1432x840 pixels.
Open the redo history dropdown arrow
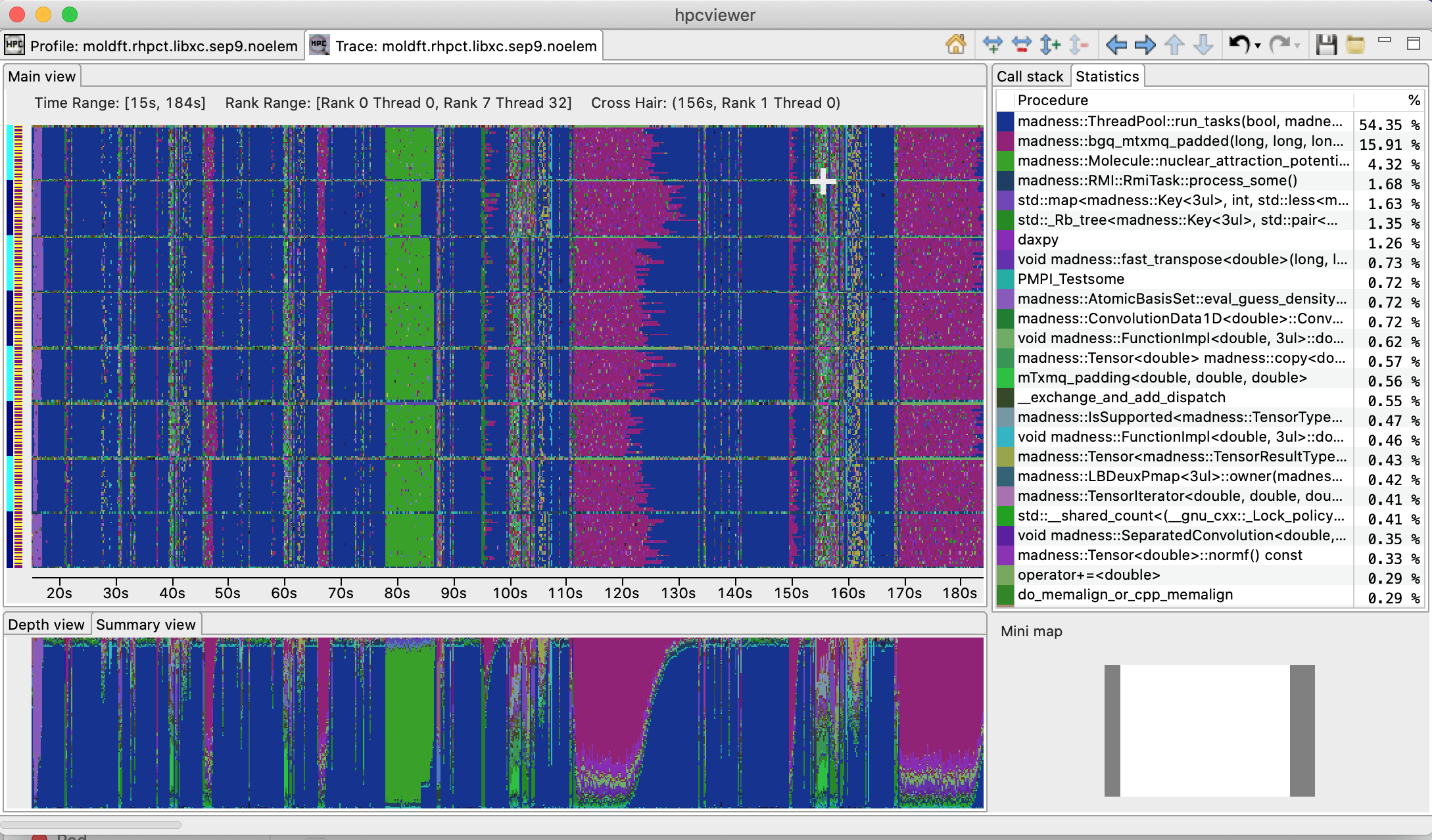click(1297, 46)
